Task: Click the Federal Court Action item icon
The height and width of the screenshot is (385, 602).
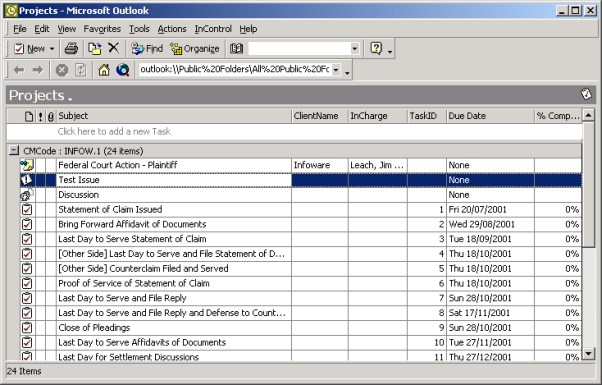Action: click(27, 165)
